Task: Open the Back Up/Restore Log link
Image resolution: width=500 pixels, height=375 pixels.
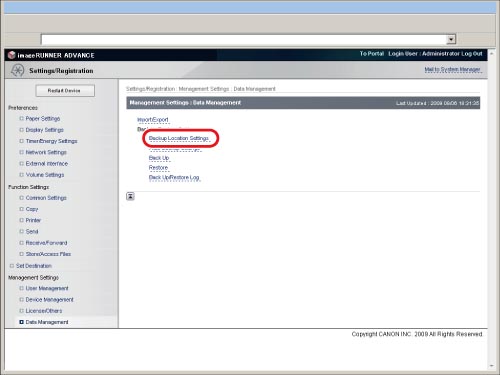Action: (x=174, y=178)
